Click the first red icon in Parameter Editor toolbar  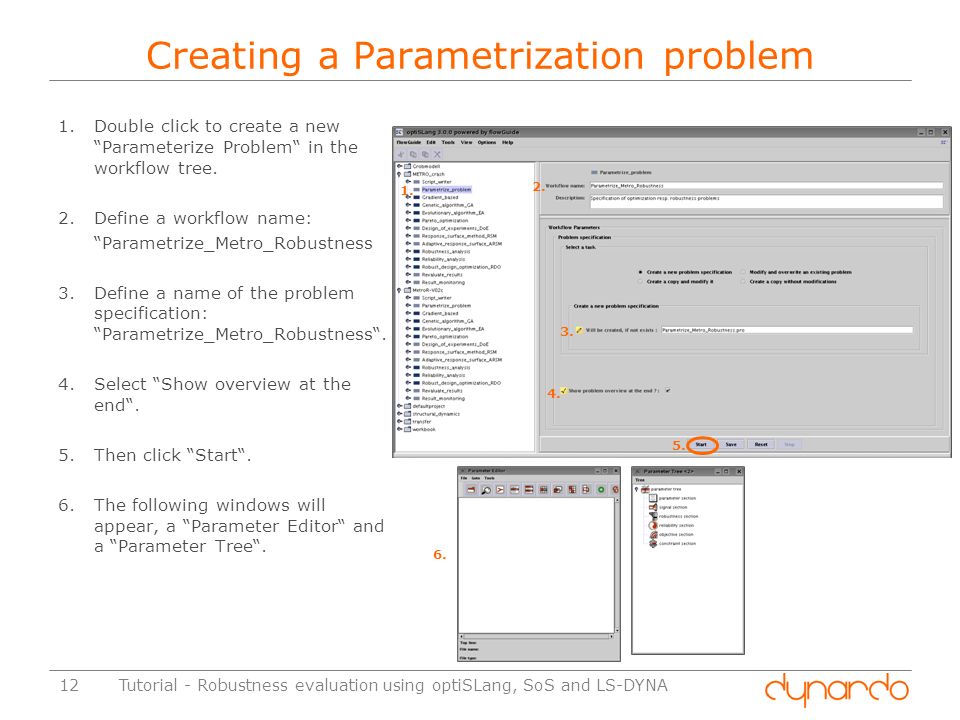(471, 490)
